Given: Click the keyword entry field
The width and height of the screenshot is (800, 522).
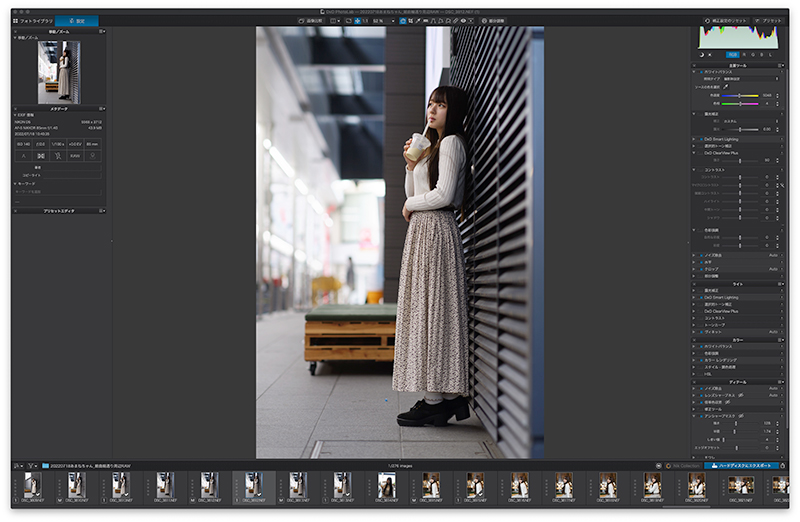Looking at the screenshot, I should [x=58, y=192].
